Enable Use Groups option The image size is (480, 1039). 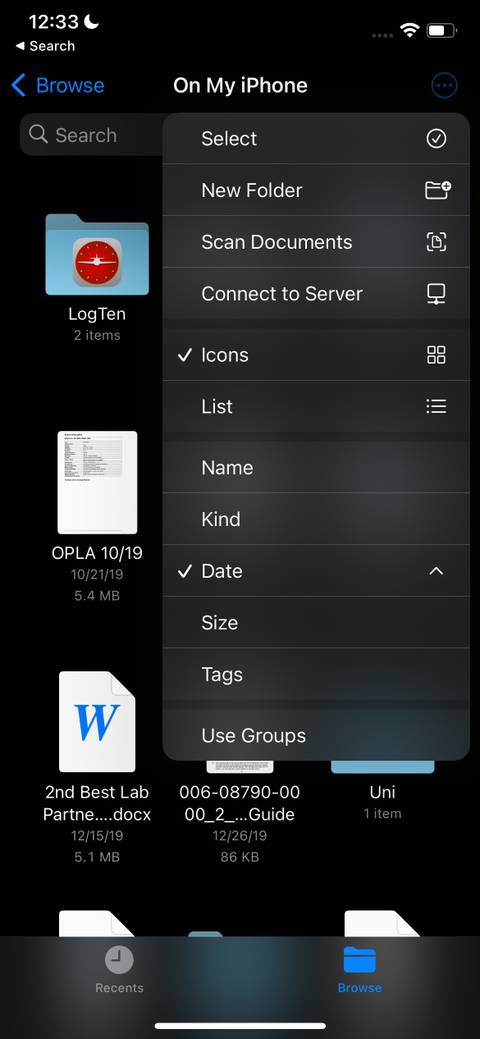point(316,736)
